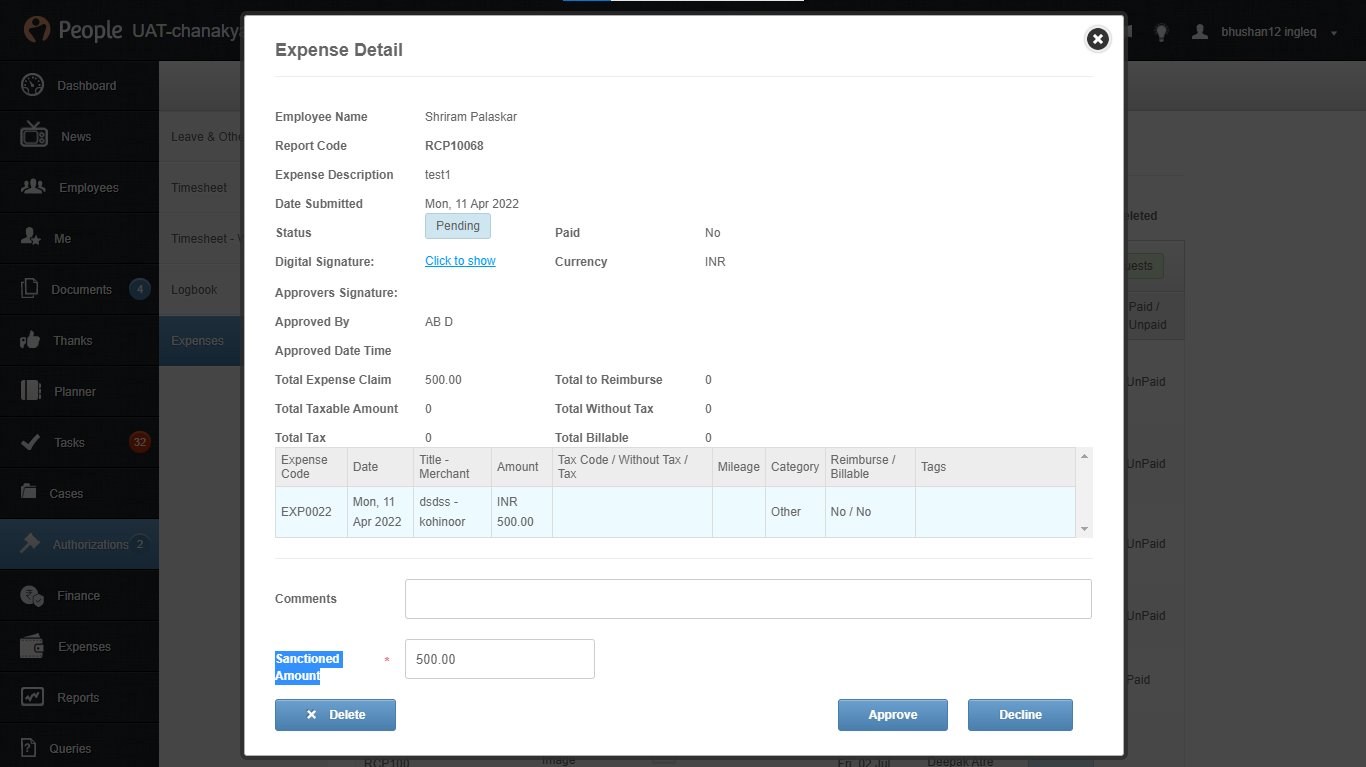Click the People logo icon

[37, 30]
